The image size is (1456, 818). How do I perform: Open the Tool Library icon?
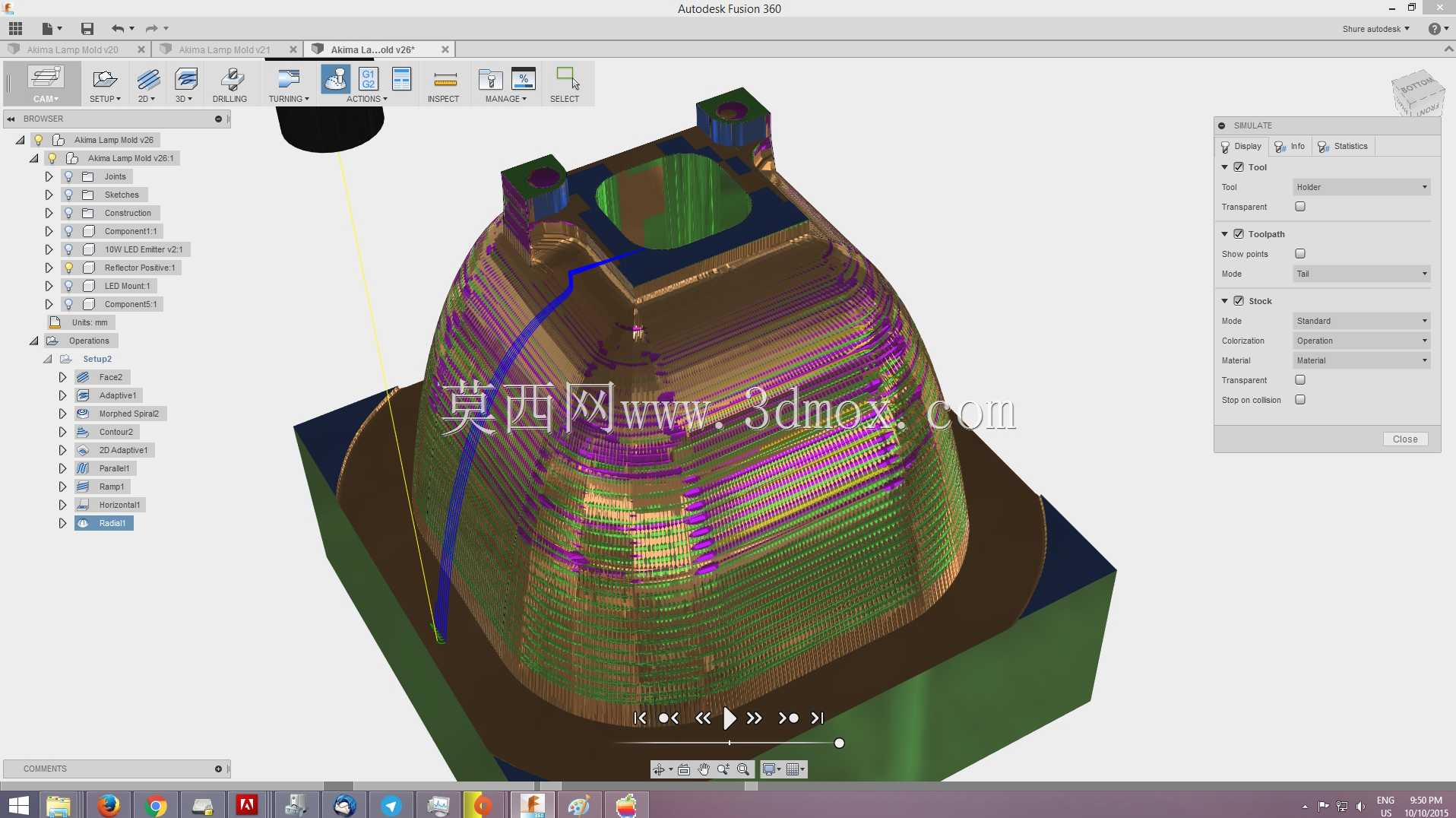point(490,79)
